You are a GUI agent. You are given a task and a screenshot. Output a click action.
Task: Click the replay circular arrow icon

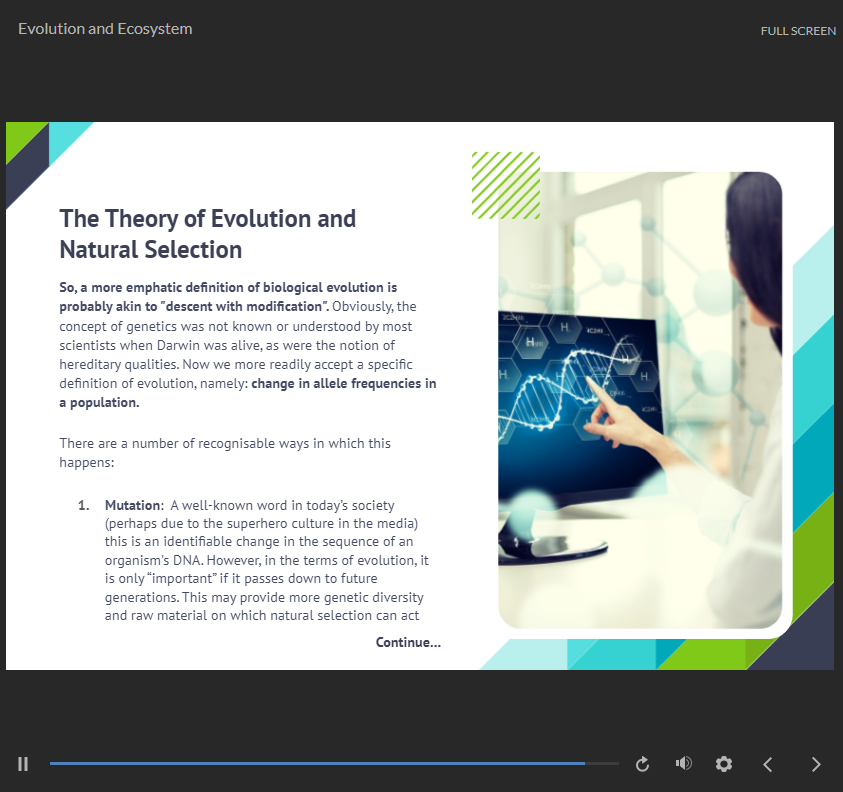point(643,764)
